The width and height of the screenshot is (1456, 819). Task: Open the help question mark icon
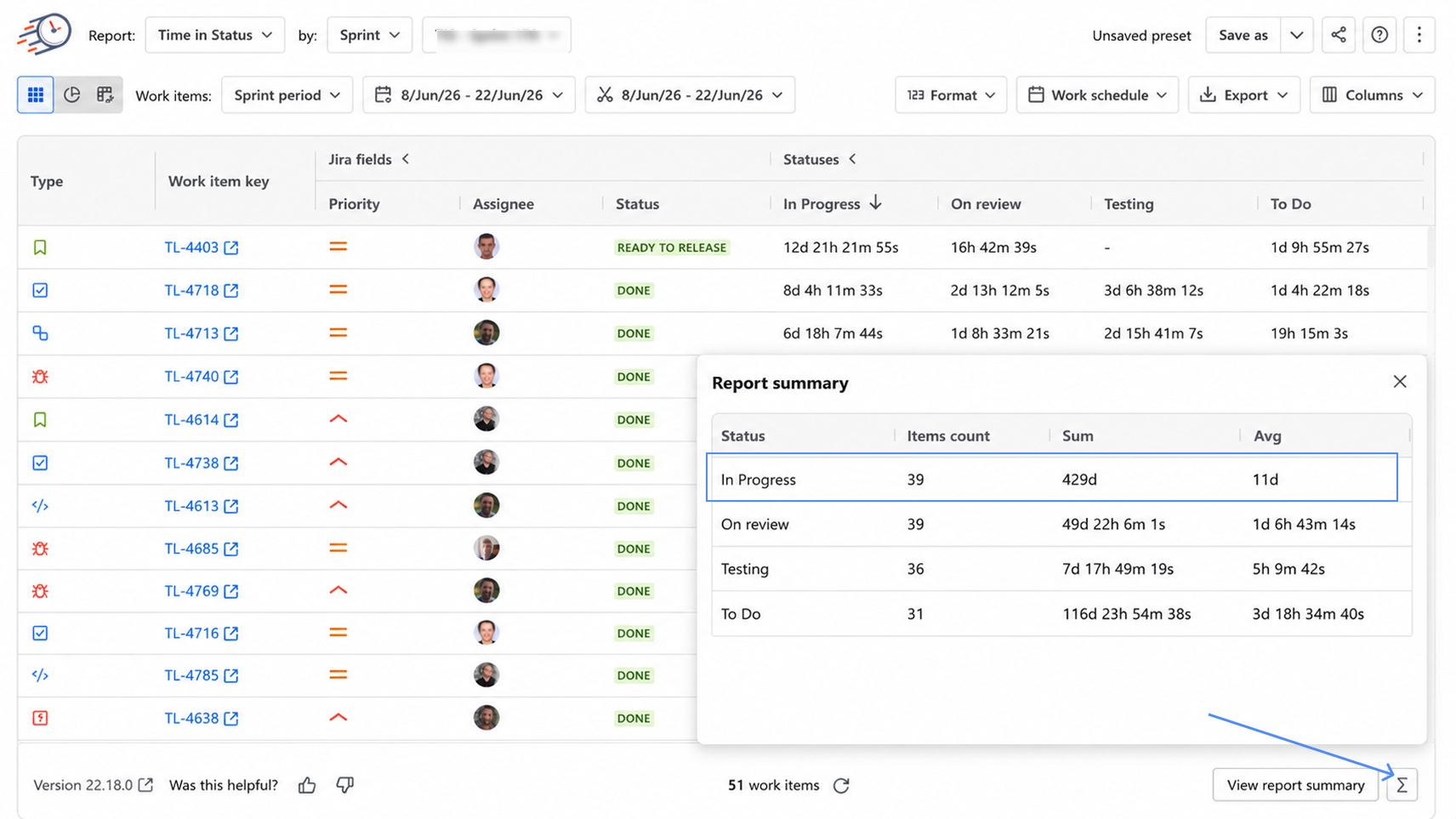tap(1379, 35)
